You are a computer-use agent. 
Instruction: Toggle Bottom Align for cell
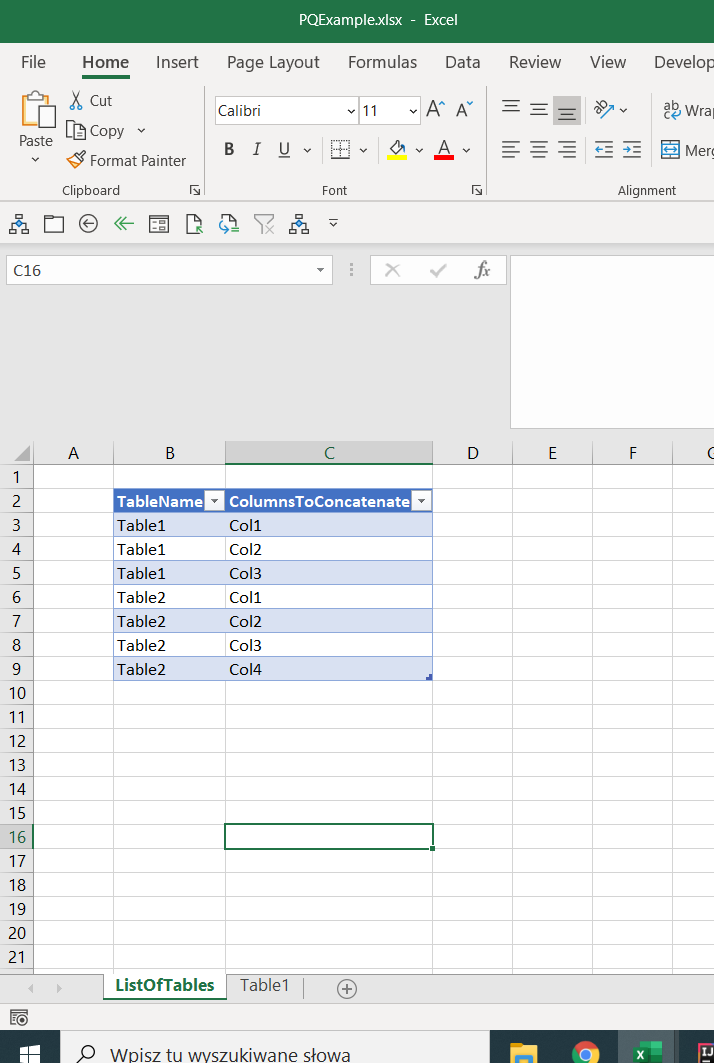point(567,111)
